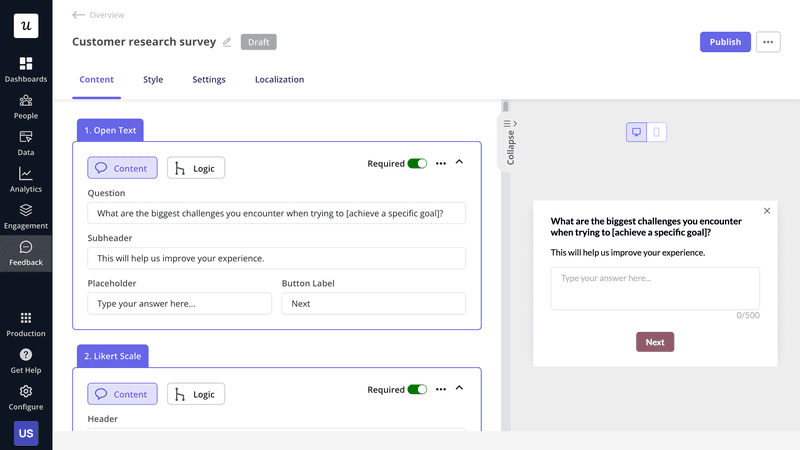
Task: Select the 2. Likert Scale question header
Action: [x=113, y=356]
